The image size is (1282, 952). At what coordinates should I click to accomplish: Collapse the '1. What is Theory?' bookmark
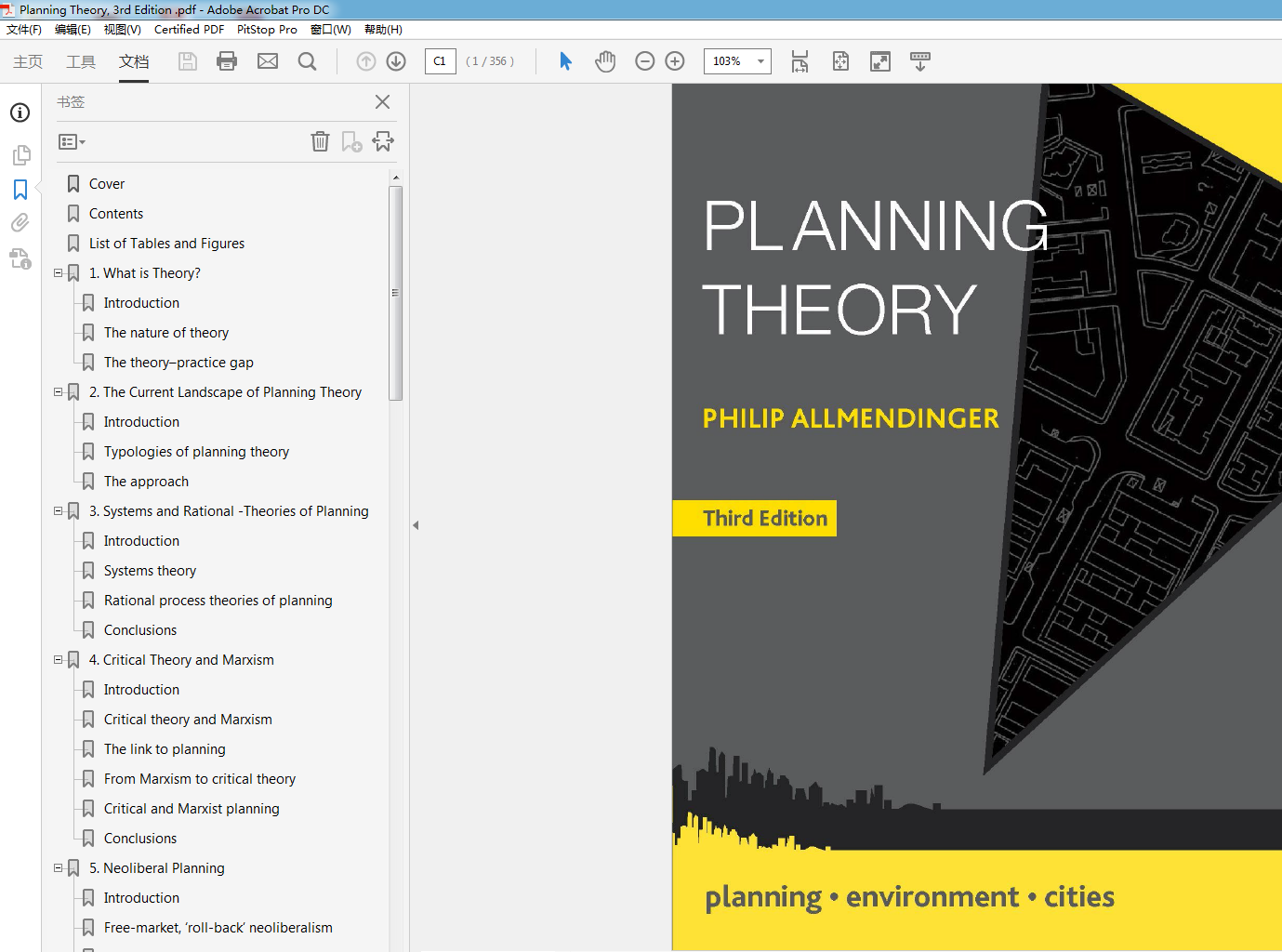59,273
